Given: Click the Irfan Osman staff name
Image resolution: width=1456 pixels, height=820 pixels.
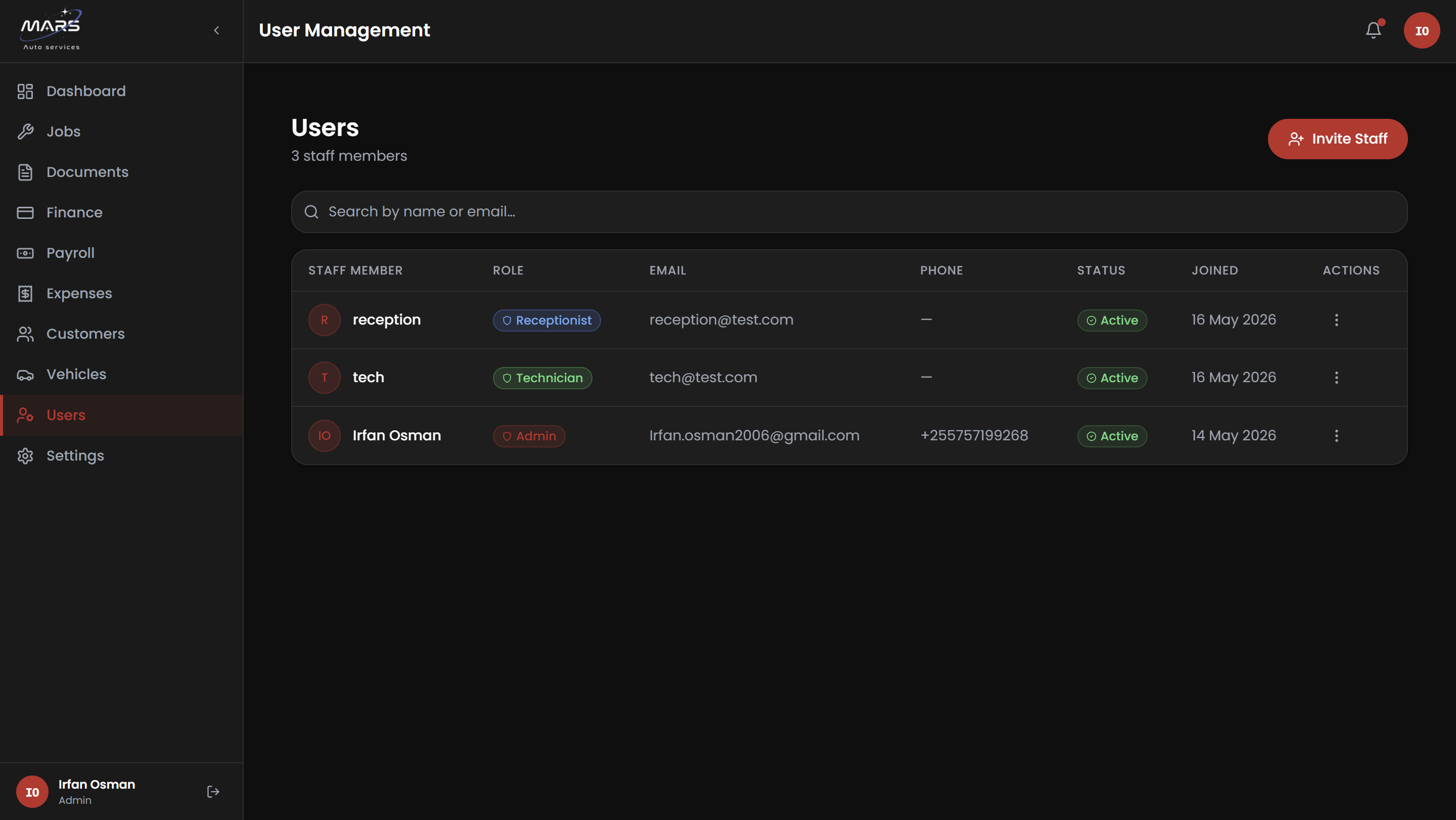Looking at the screenshot, I should 397,436.
